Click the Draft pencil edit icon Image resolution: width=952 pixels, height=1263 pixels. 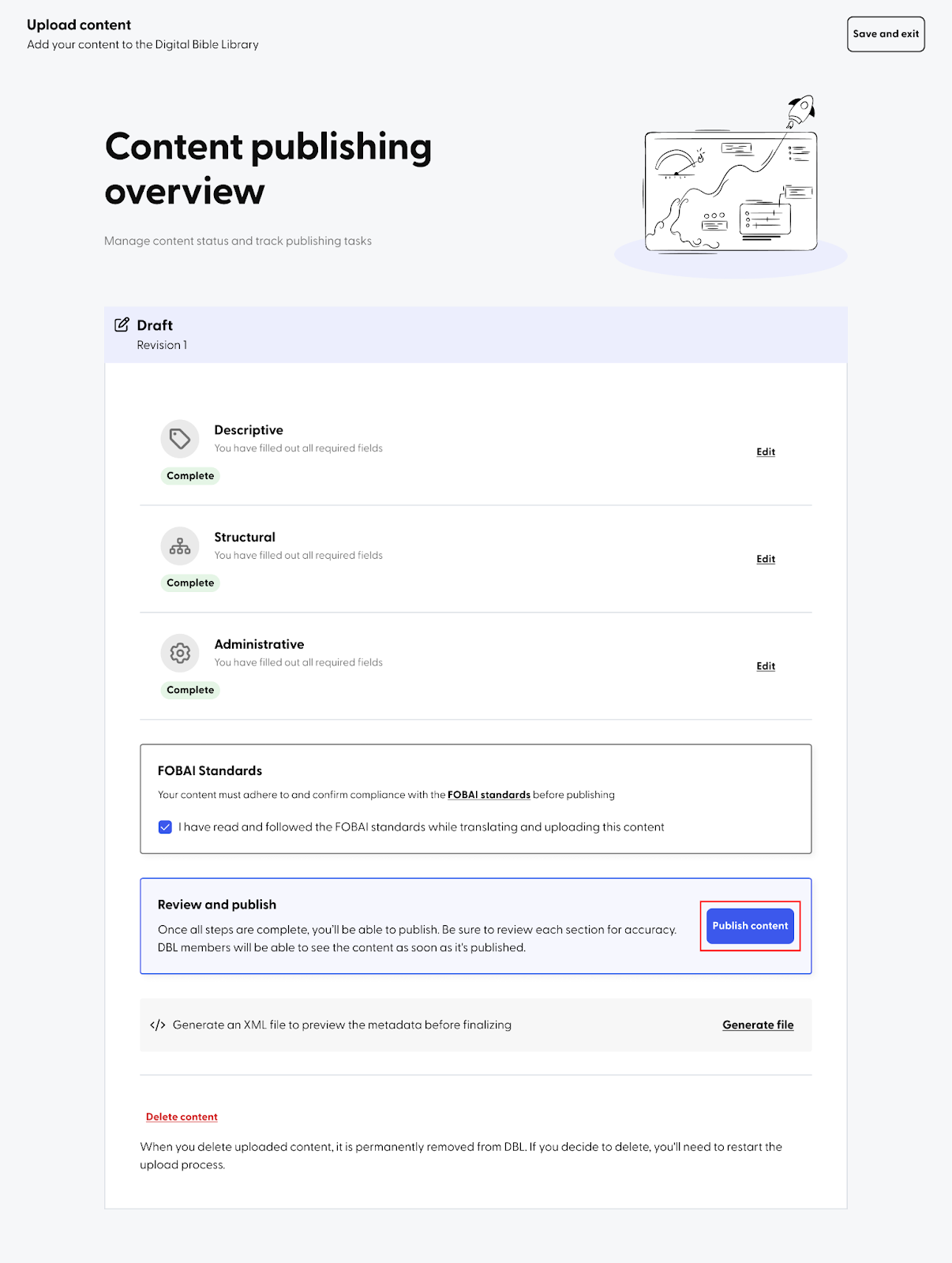pyautogui.click(x=122, y=324)
